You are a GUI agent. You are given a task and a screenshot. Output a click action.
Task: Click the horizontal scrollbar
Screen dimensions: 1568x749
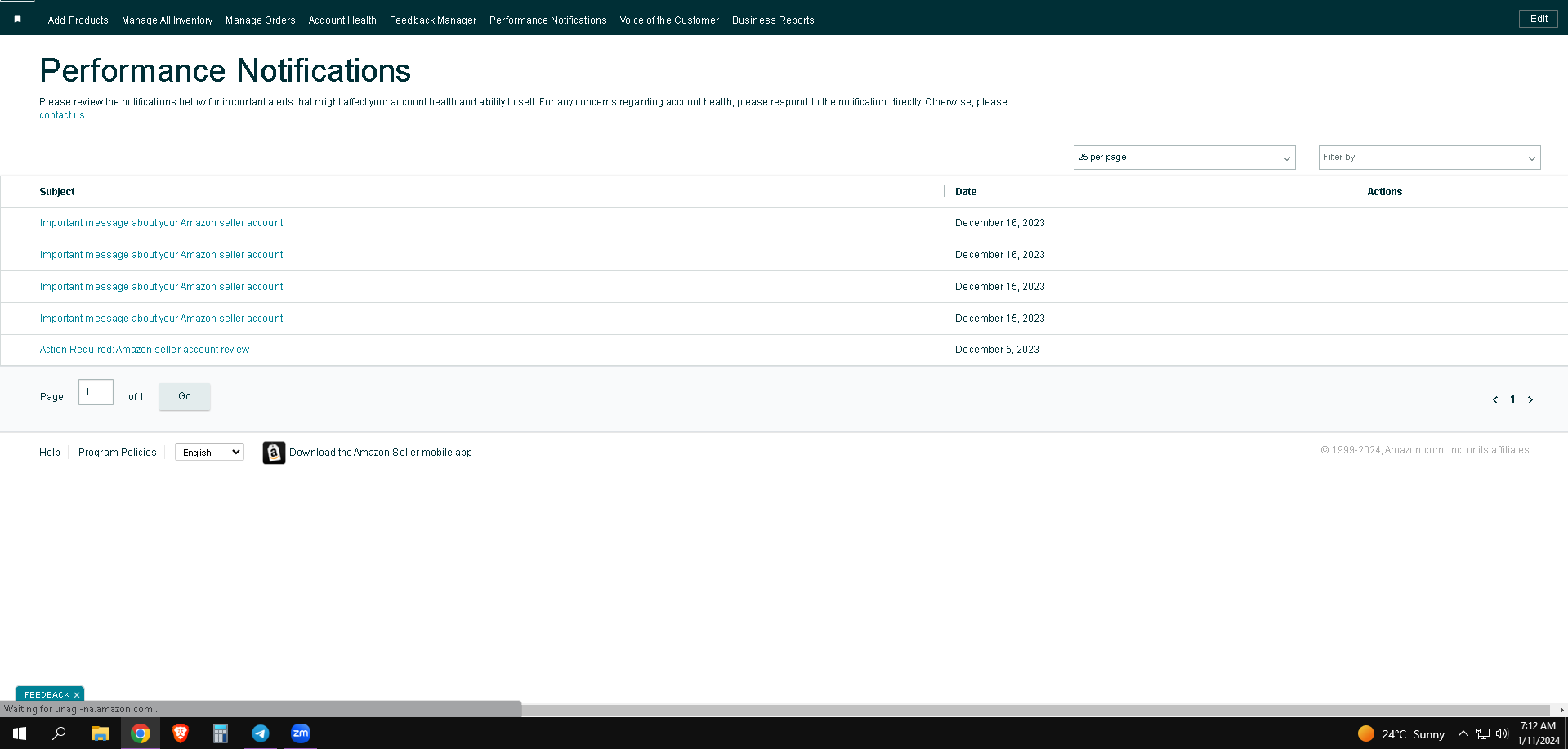pyautogui.click(x=1035, y=710)
